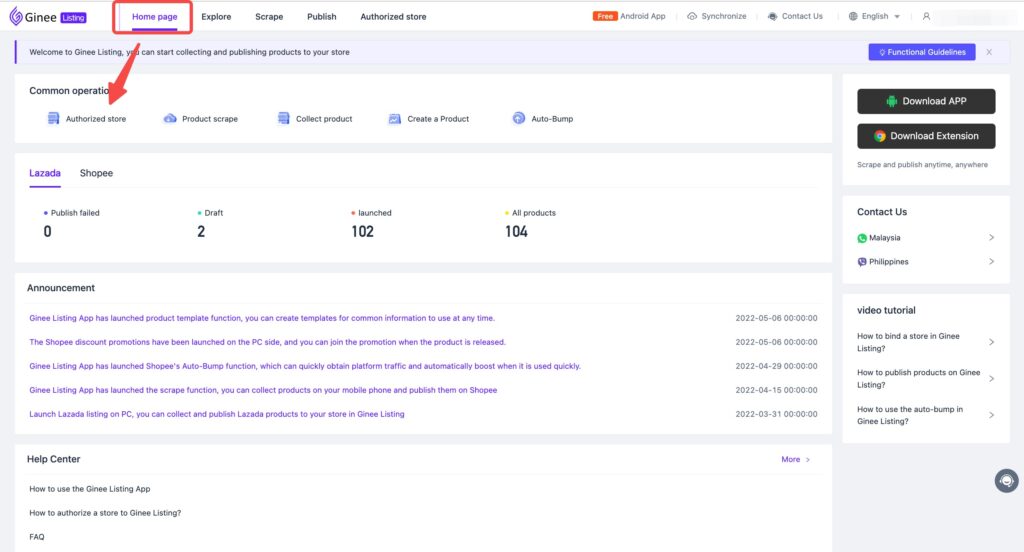
Task: Open the Explore menu item
Action: (216, 17)
